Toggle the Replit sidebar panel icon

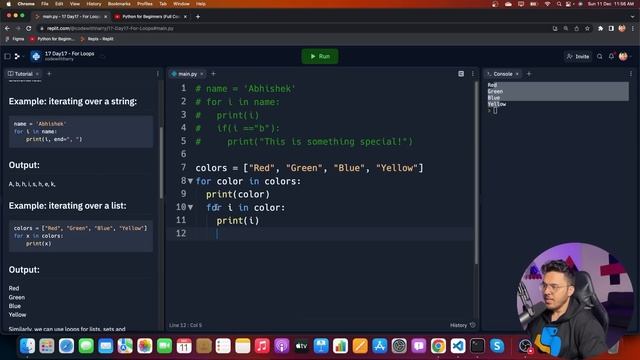click(x=7, y=56)
